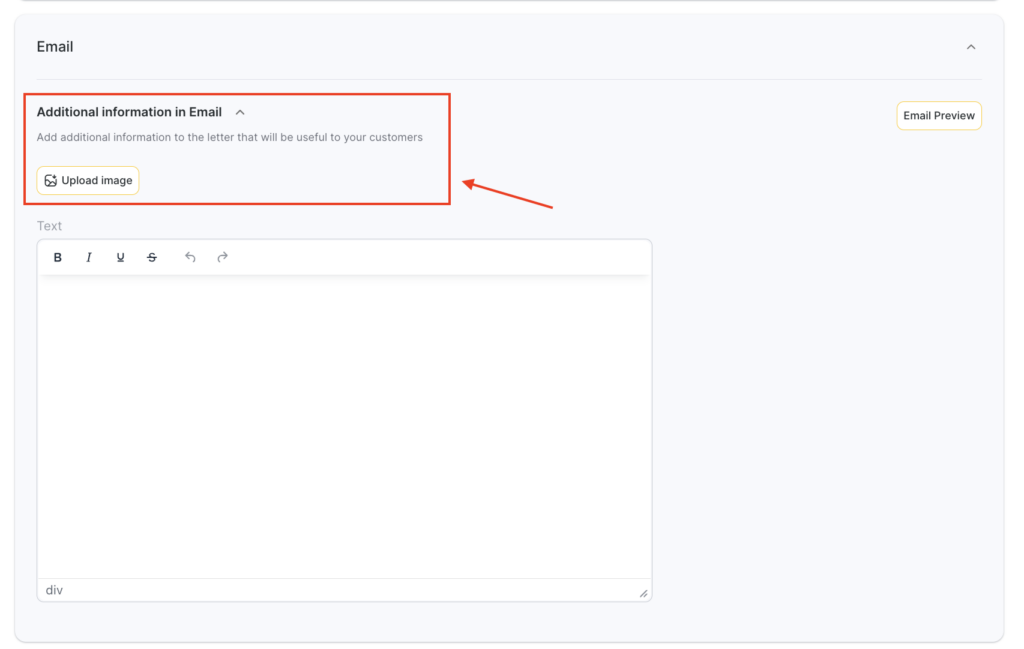
Task: Toggle strikethrough formatting in the editor
Action: (152, 257)
